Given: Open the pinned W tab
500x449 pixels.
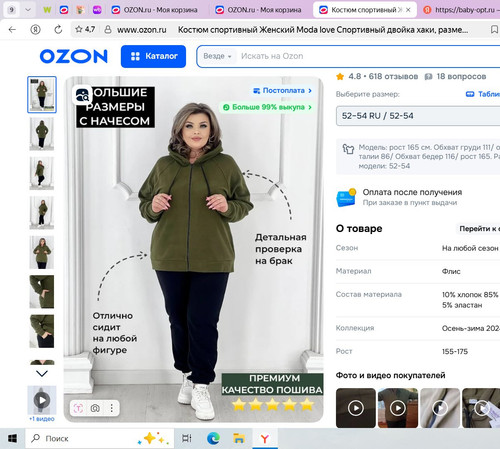Looking at the screenshot, I should pyautogui.click(x=47, y=10).
